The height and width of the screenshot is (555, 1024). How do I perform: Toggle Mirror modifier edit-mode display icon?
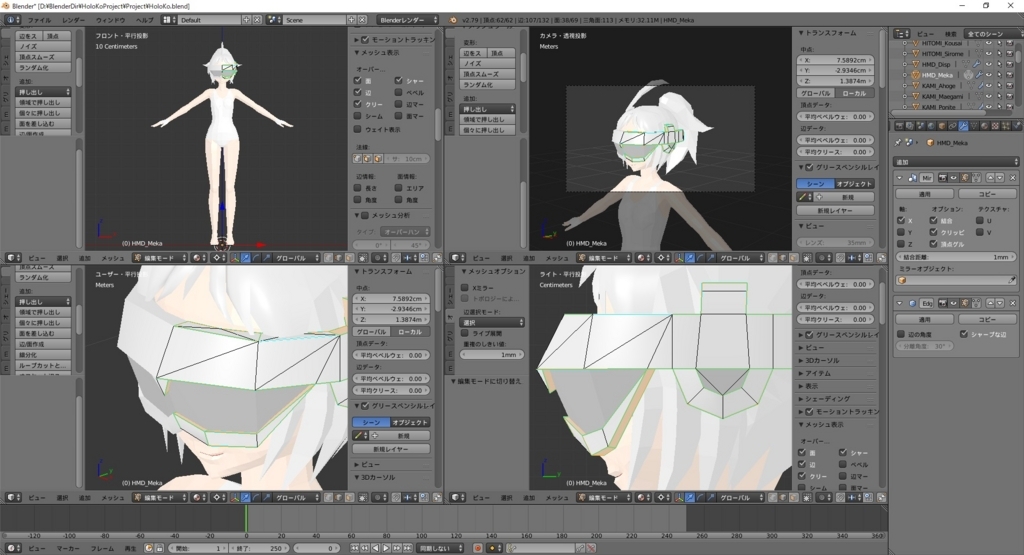point(965,178)
